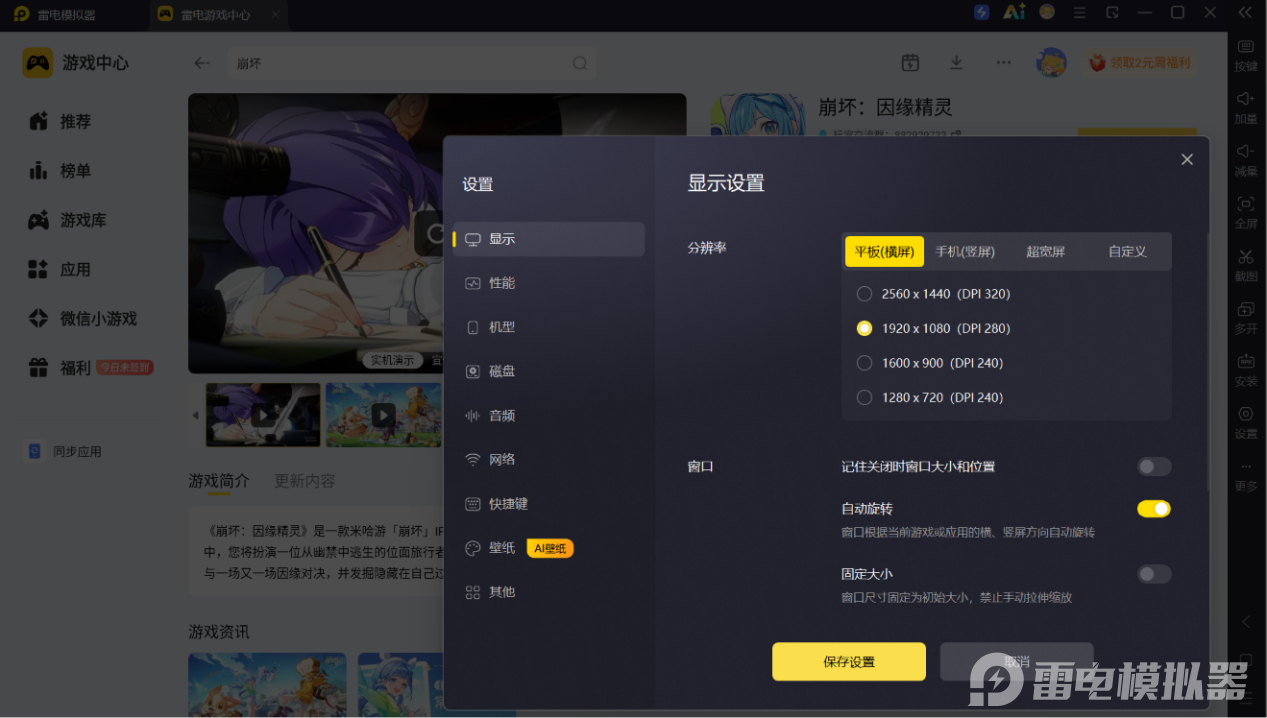
Task: Select the 平板(横屏) resolution tab
Action: [x=884, y=252]
